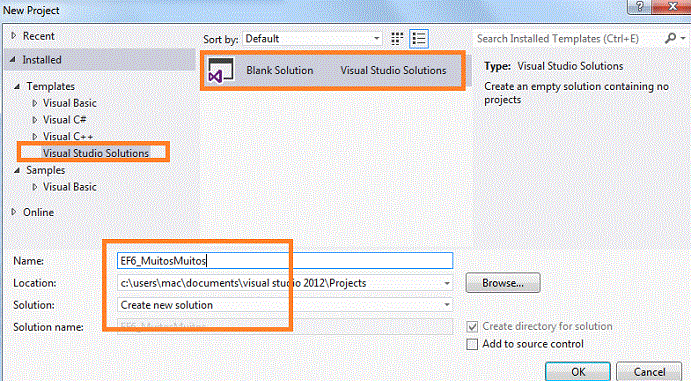Toggle Create directory for solution checkbox
This screenshot has height=381, width=691.
472,326
